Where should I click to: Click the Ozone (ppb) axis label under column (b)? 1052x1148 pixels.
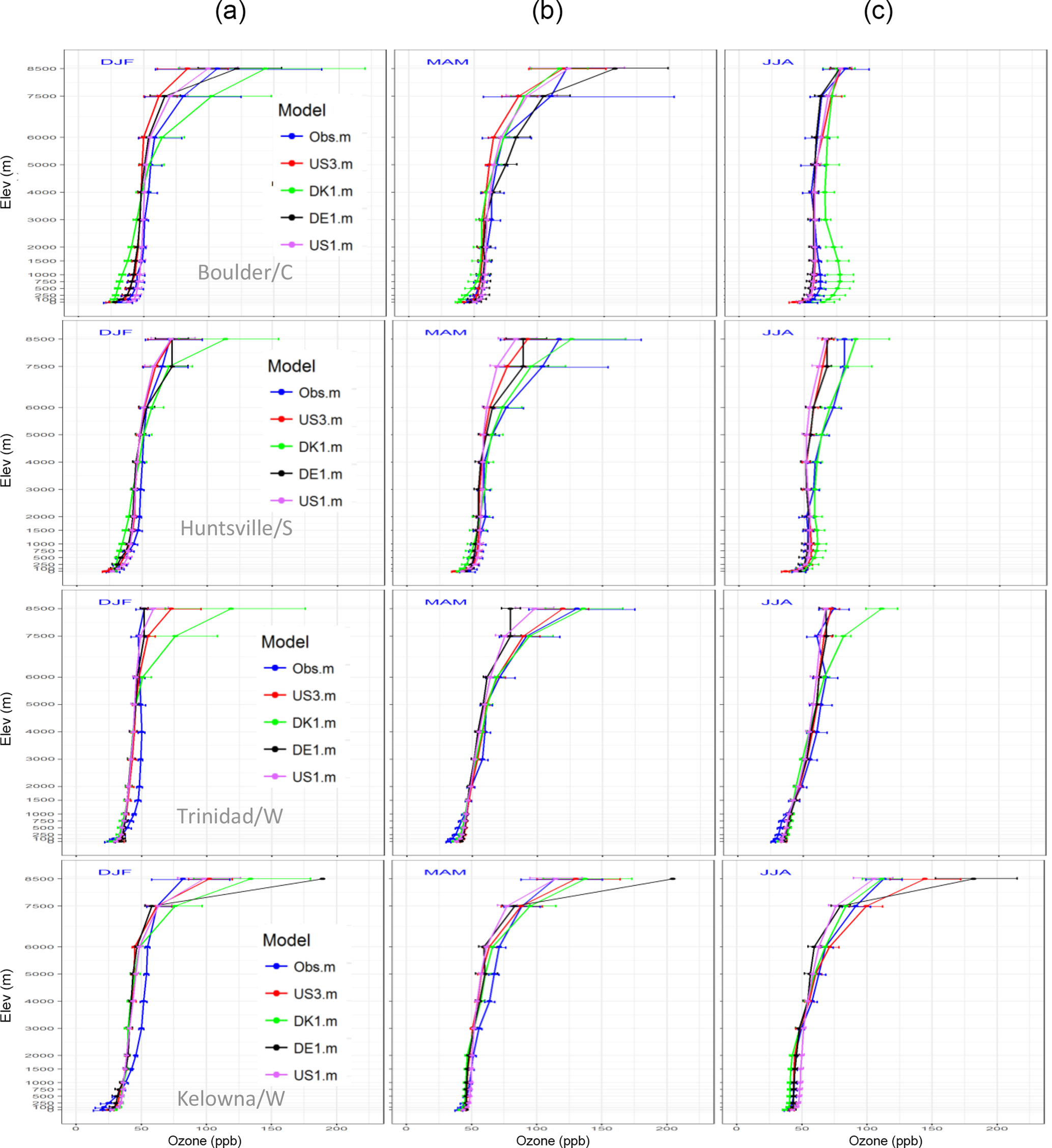tap(553, 1140)
